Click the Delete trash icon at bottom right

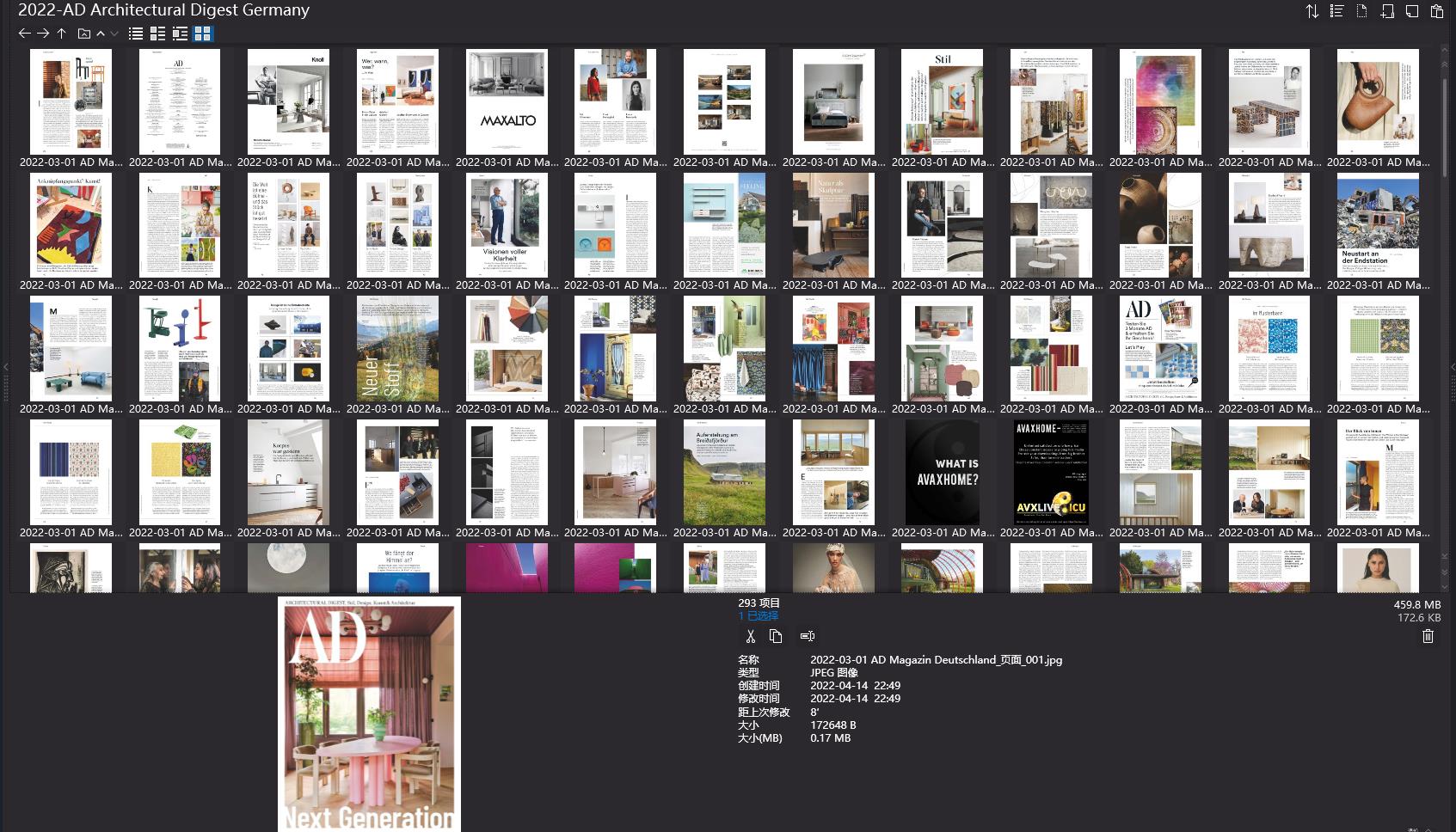[x=1428, y=636]
